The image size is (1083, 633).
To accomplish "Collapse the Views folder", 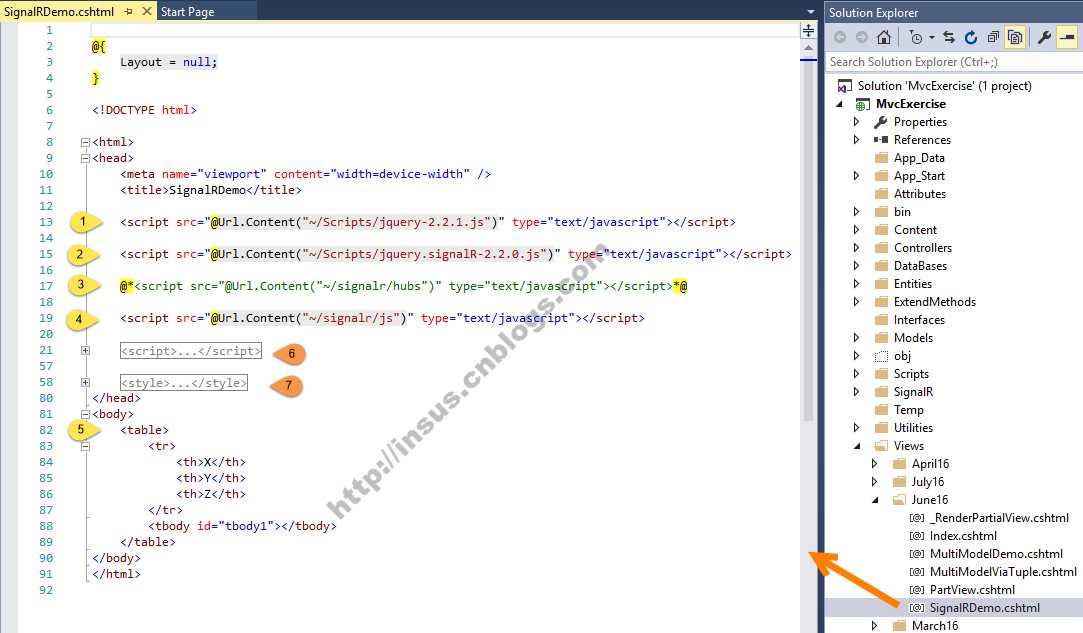I will [x=856, y=446].
